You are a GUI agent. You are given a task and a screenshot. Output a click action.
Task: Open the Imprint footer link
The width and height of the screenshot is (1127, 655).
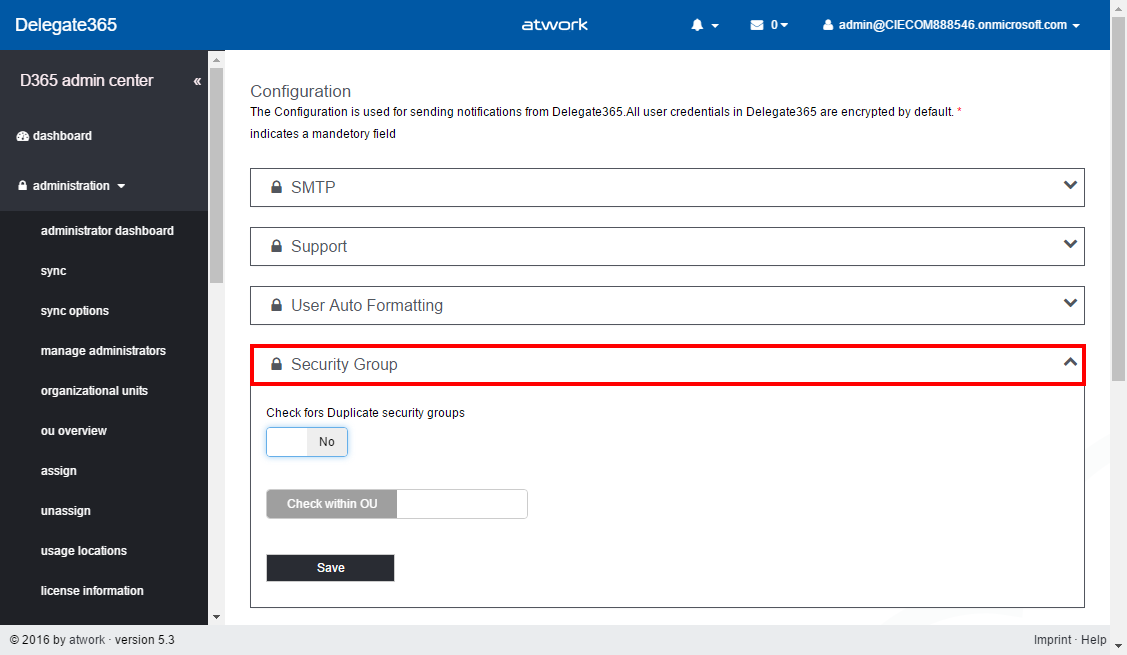tap(1052, 640)
